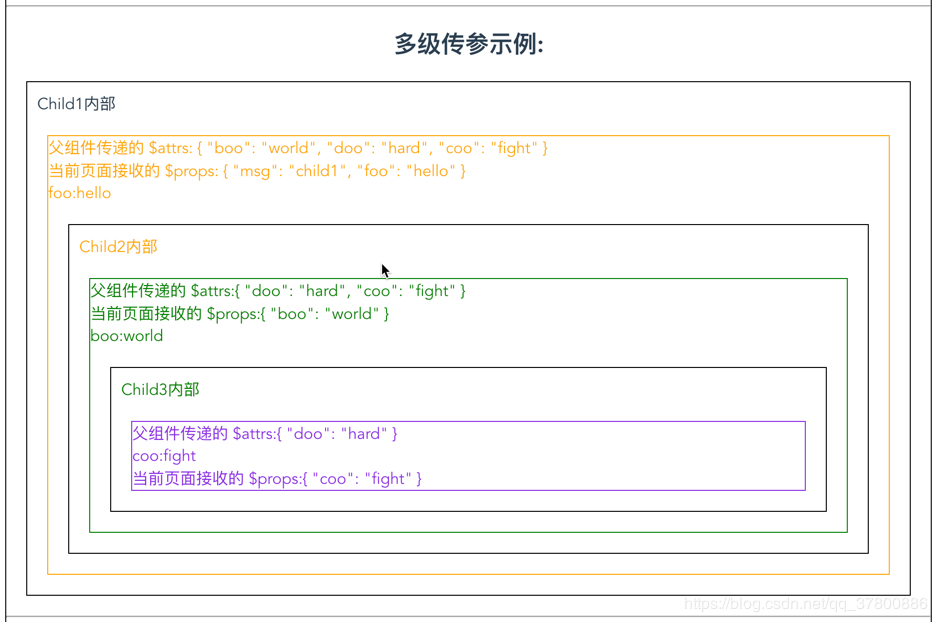Click Child2's $props line showing boo world
937x622 pixels.
[237, 313]
